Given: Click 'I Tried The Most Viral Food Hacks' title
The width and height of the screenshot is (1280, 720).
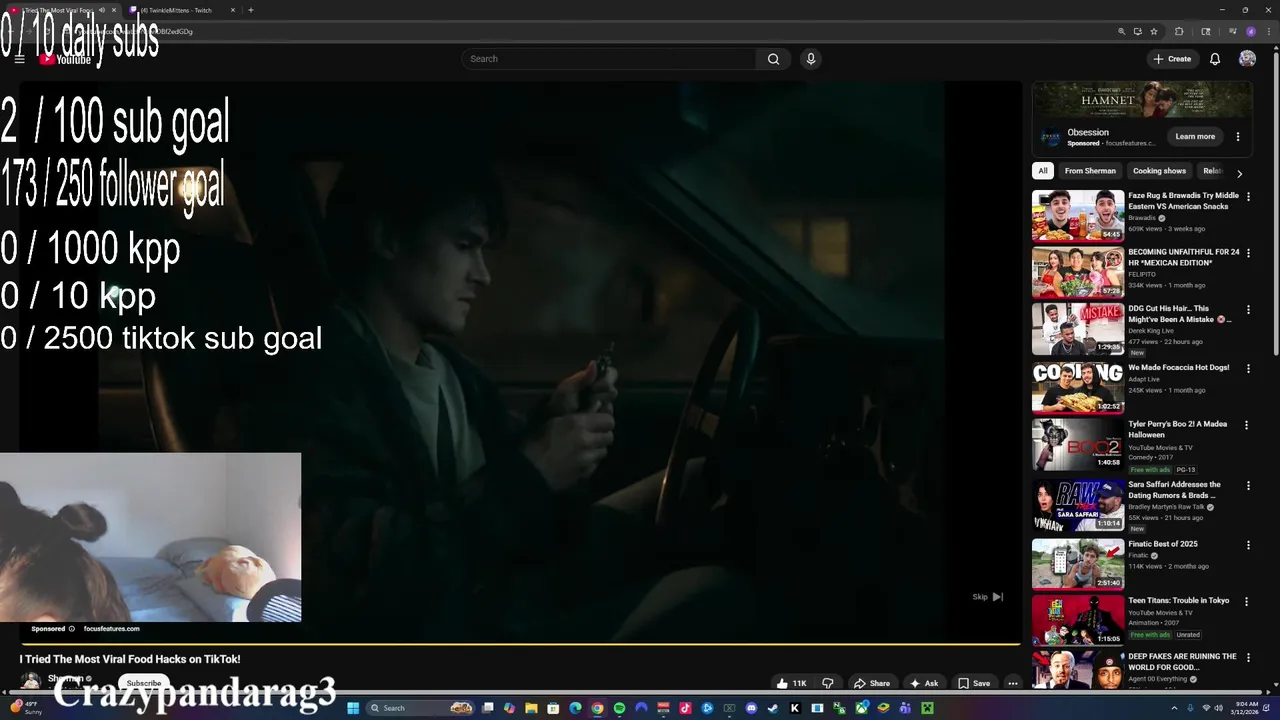Looking at the screenshot, I should (x=130, y=660).
